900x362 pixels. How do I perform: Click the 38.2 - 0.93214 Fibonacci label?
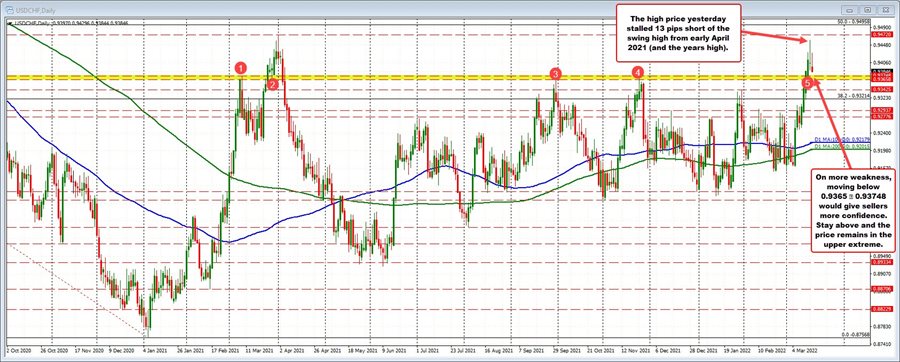(x=853, y=96)
